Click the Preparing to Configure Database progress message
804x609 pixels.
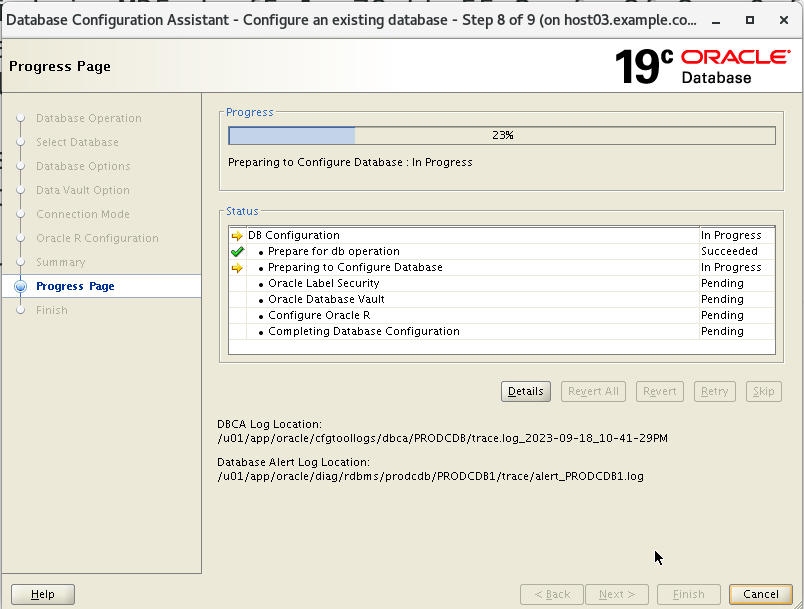pyautogui.click(x=350, y=163)
